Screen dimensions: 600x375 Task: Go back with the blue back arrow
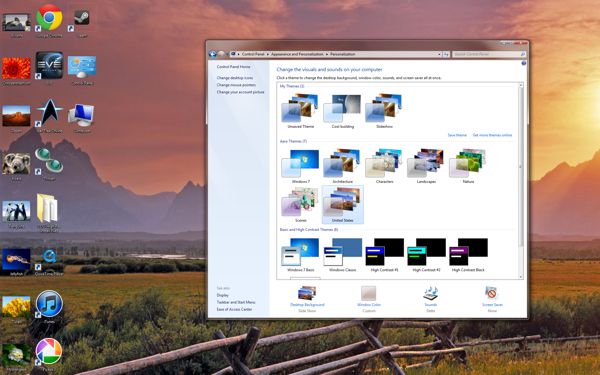[213, 54]
